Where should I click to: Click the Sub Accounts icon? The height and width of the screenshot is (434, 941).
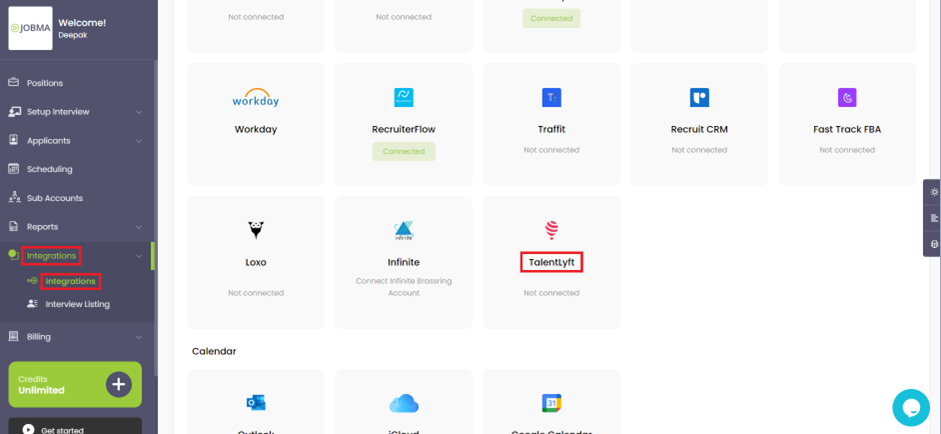pos(13,197)
